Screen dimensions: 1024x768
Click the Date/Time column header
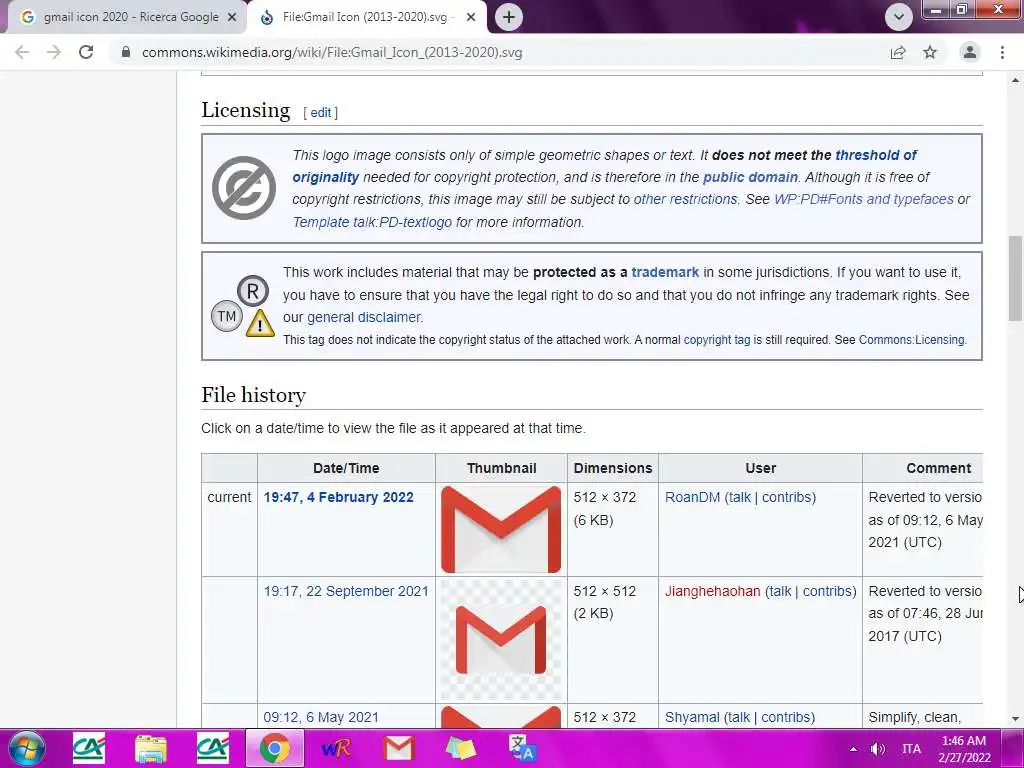[346, 468]
